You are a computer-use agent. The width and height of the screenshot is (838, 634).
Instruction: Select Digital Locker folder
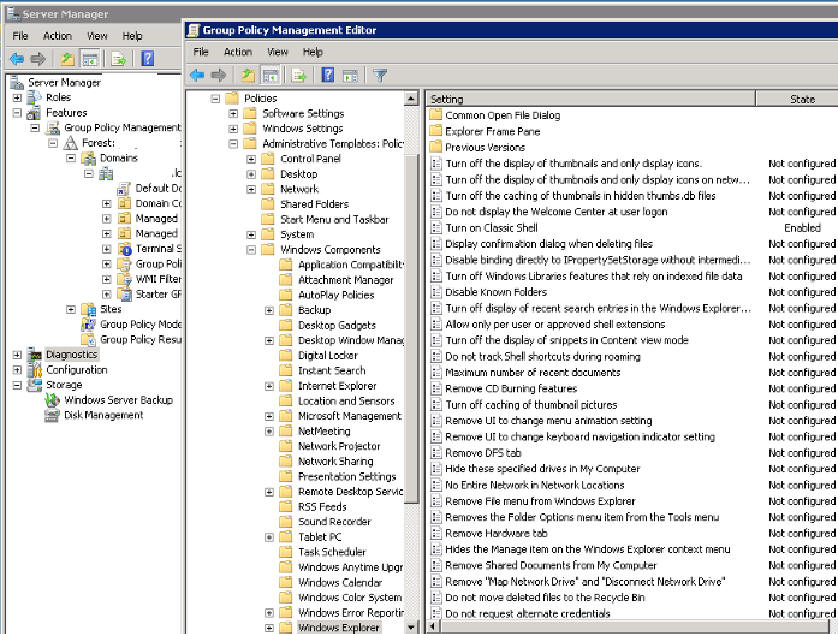(328, 355)
